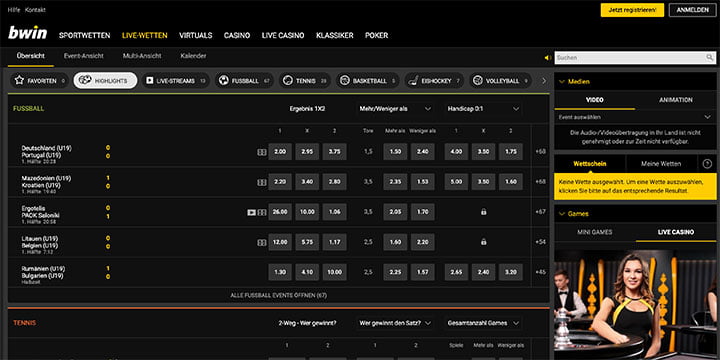Select Bulgarien (U19) win odds 10.00
The image size is (720, 360).
[334, 272]
